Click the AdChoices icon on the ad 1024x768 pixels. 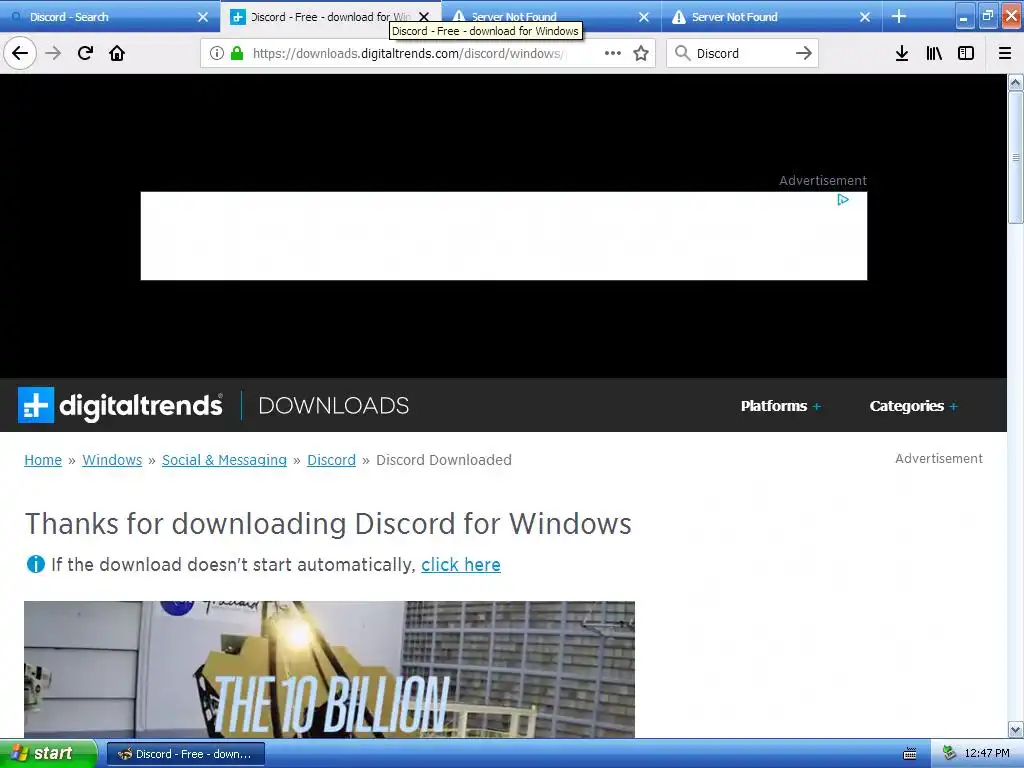(x=843, y=200)
